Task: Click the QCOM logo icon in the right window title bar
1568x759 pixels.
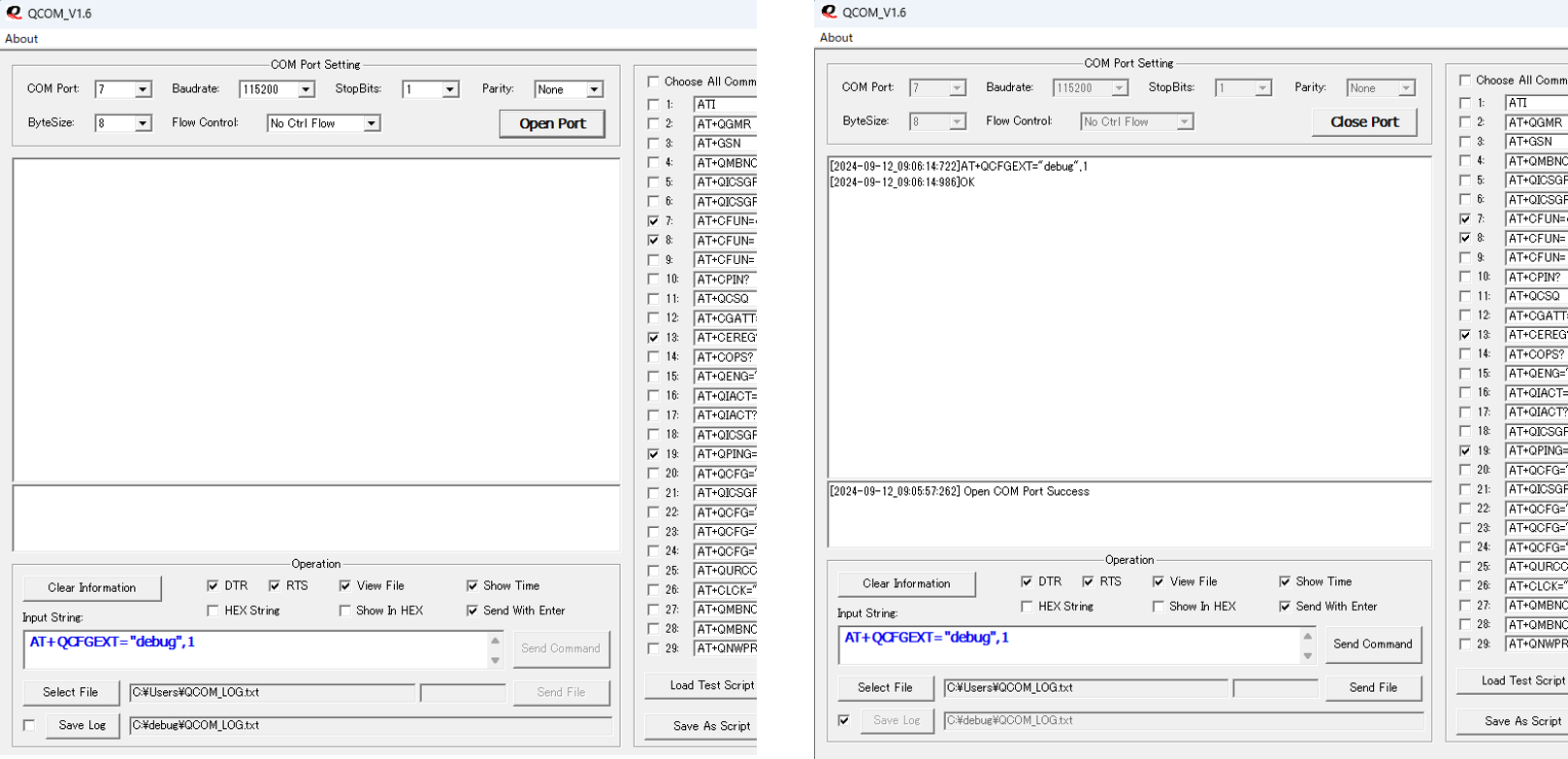Action: [829, 12]
